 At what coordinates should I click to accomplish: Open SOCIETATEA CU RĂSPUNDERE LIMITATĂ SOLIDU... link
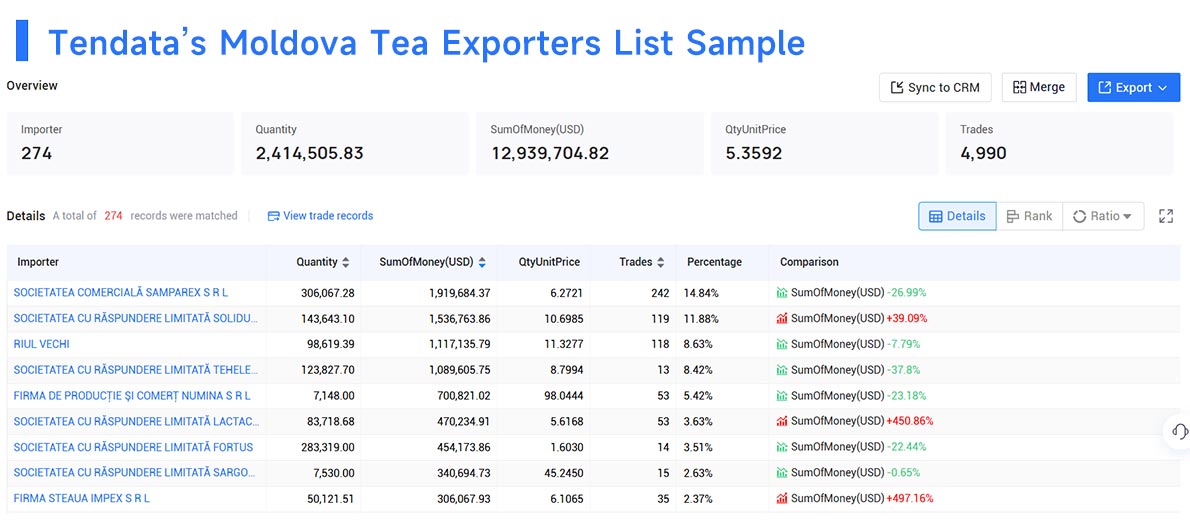pyautogui.click(x=136, y=318)
